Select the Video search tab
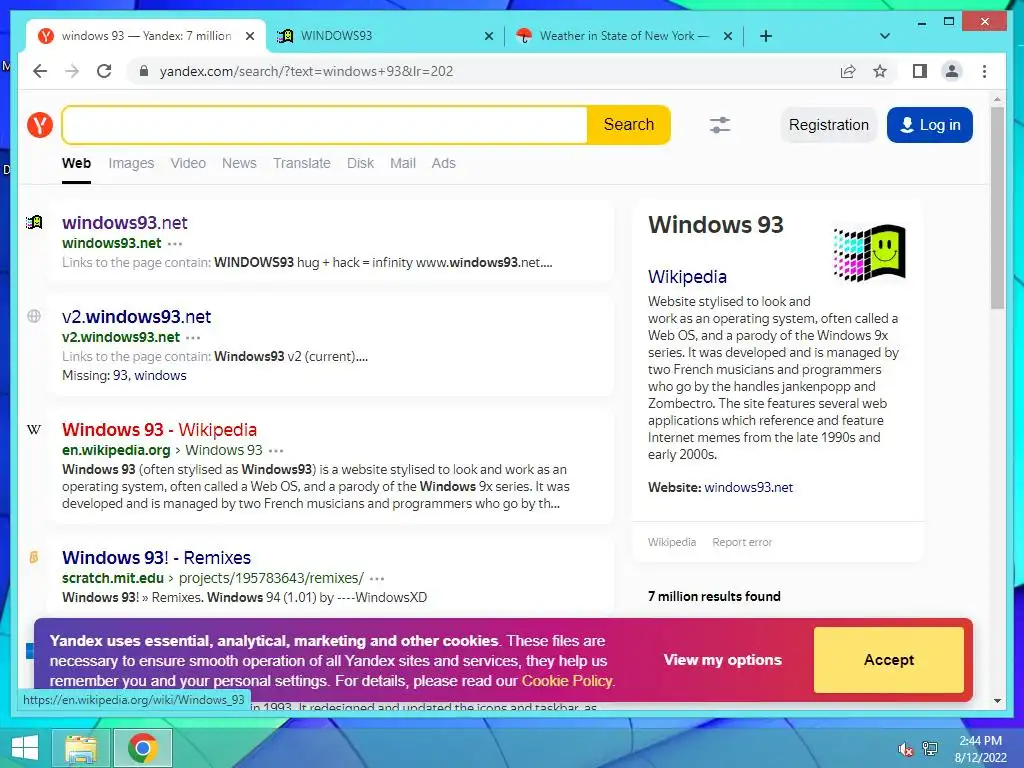The image size is (1024, 768). [188, 163]
